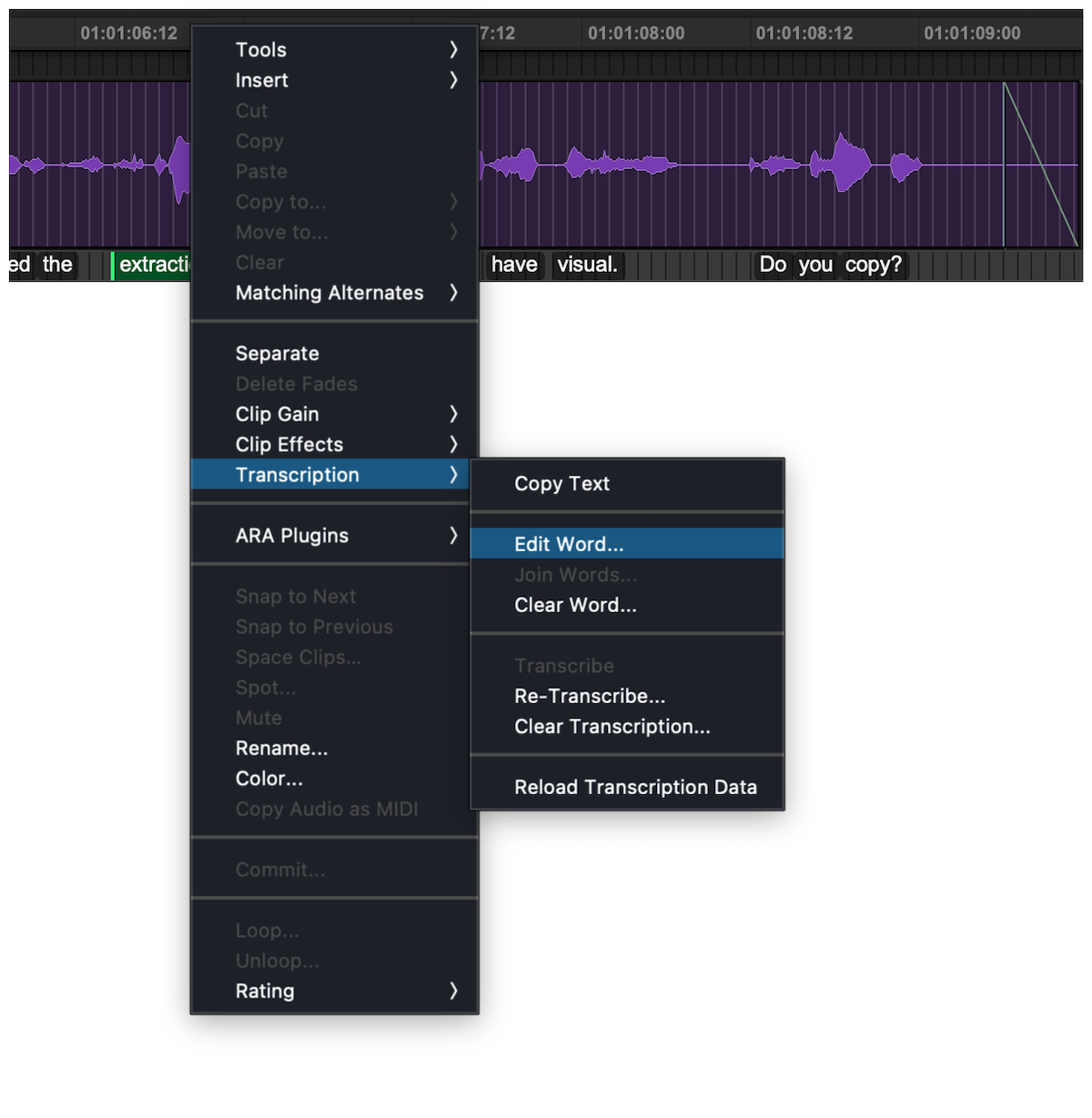The height and width of the screenshot is (1118, 1092).
Task: Open Matching Alternates submenu
Action: tap(329, 293)
